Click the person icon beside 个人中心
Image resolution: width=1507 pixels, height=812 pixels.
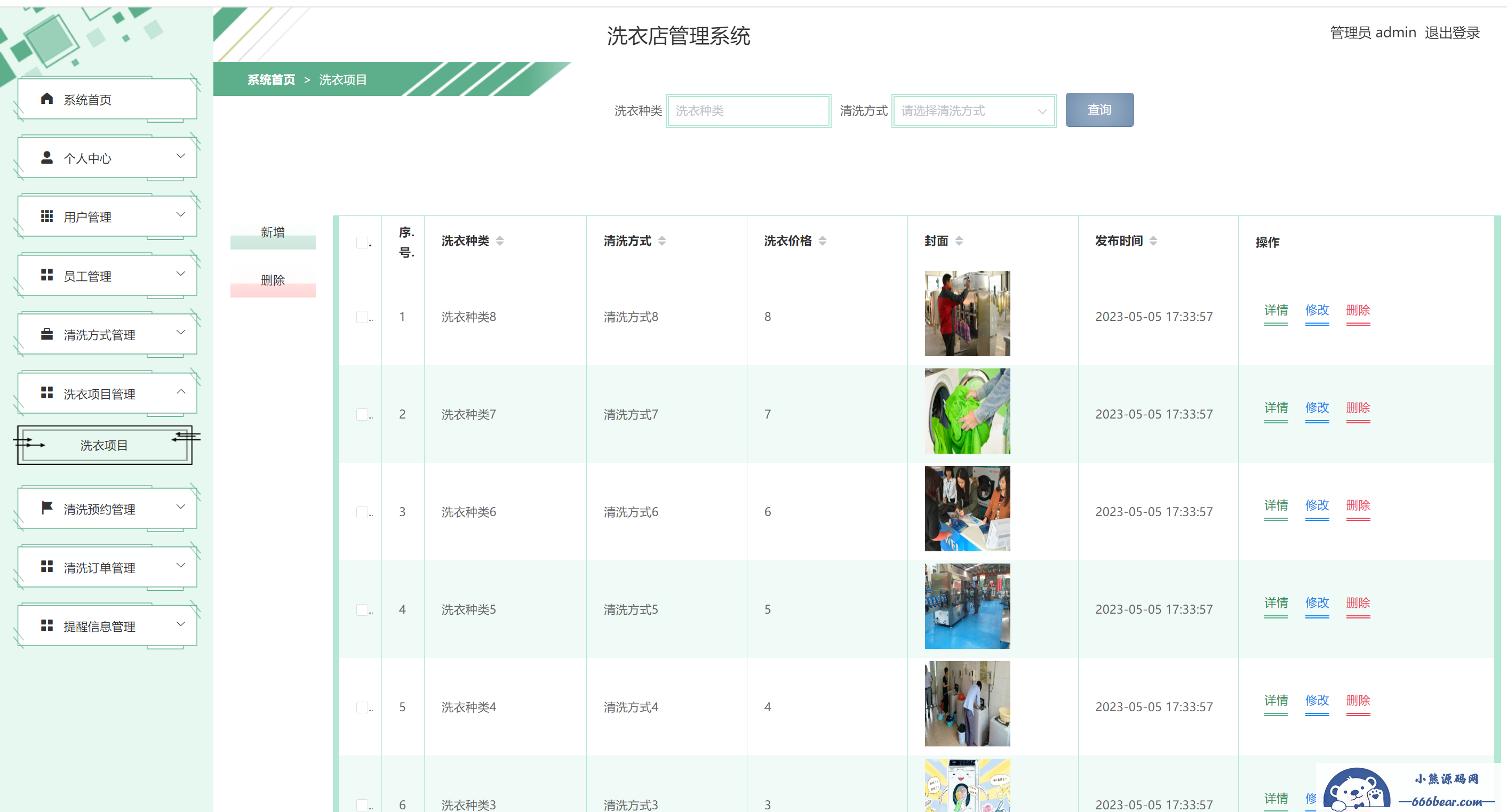(x=47, y=157)
